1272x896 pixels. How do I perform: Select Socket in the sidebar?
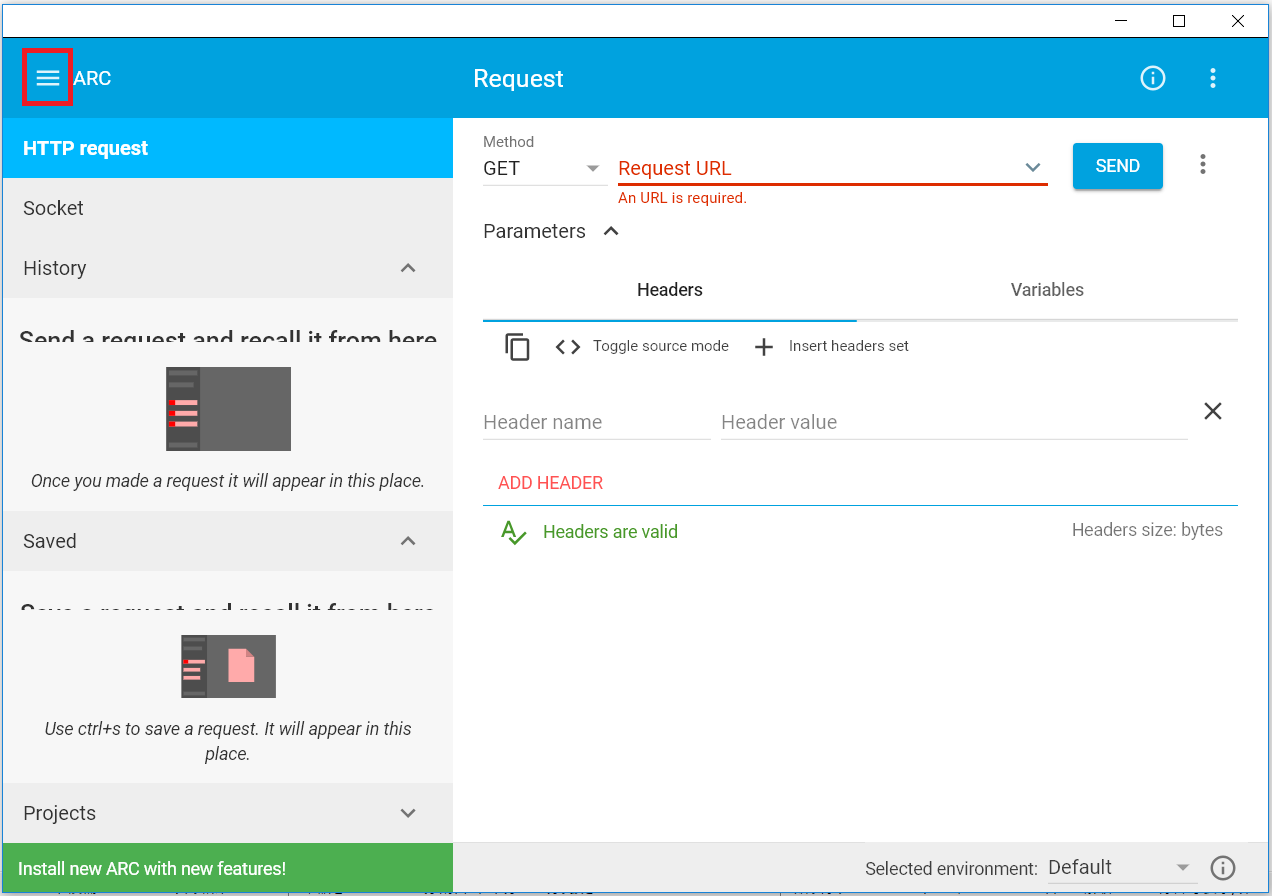(228, 208)
